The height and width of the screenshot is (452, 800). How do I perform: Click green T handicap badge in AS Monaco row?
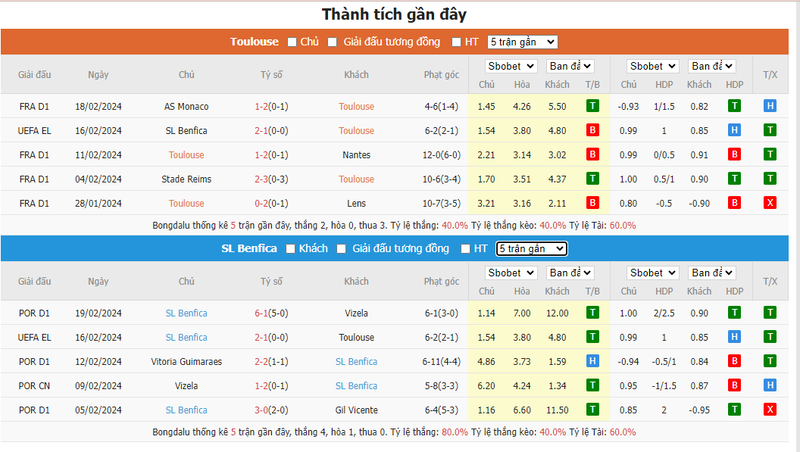[x=734, y=106]
